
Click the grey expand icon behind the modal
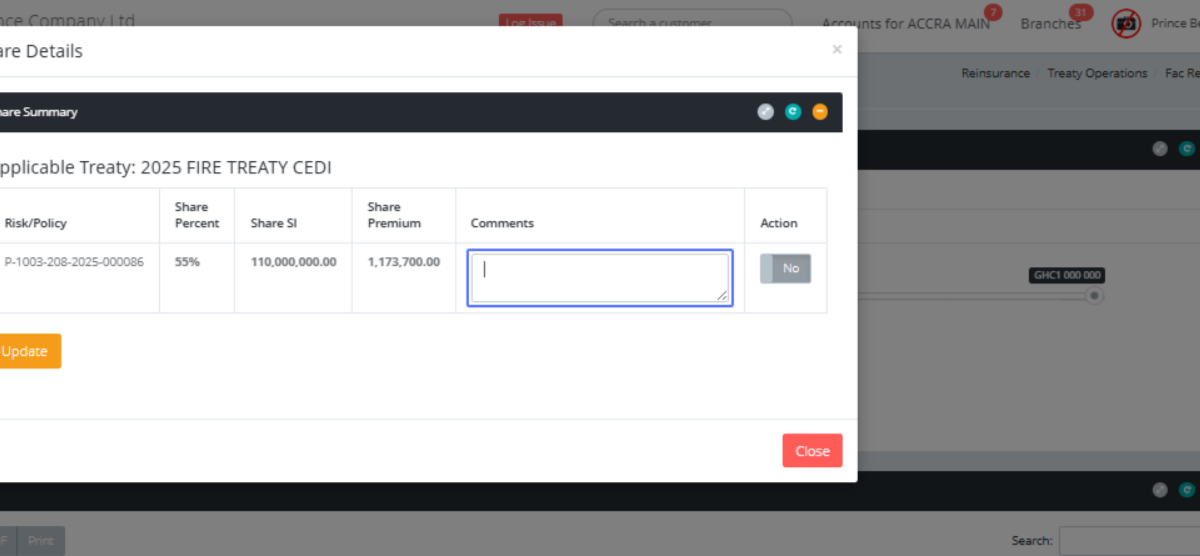1160,149
